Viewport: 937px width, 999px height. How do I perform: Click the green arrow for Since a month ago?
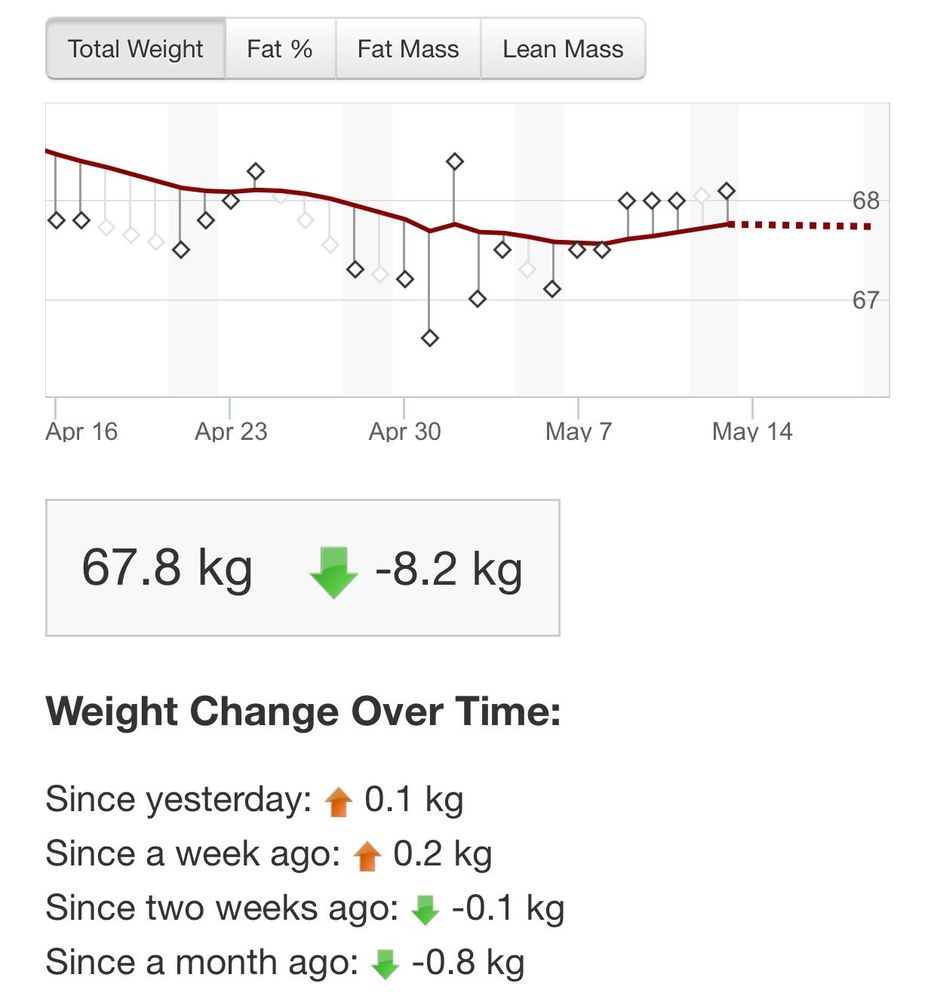tap(385, 963)
